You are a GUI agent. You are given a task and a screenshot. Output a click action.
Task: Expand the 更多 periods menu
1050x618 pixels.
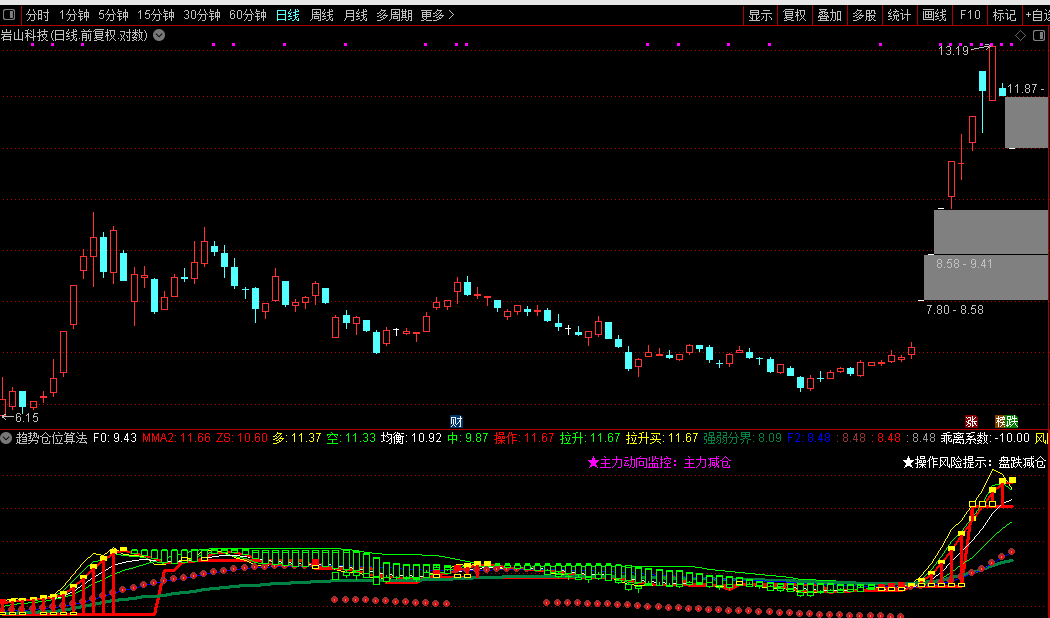pyautogui.click(x=437, y=15)
